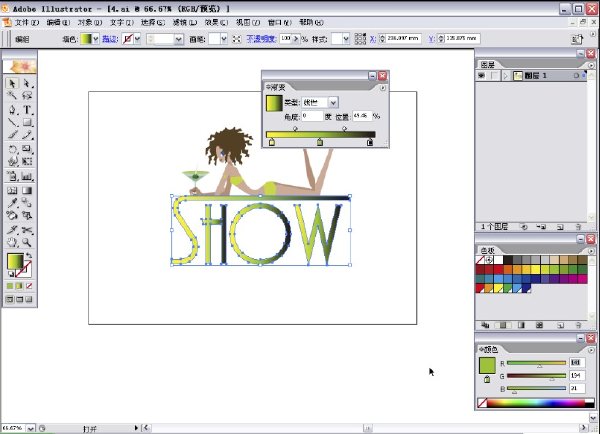Select the Rotate tool
600x434 pixels.
12,149
